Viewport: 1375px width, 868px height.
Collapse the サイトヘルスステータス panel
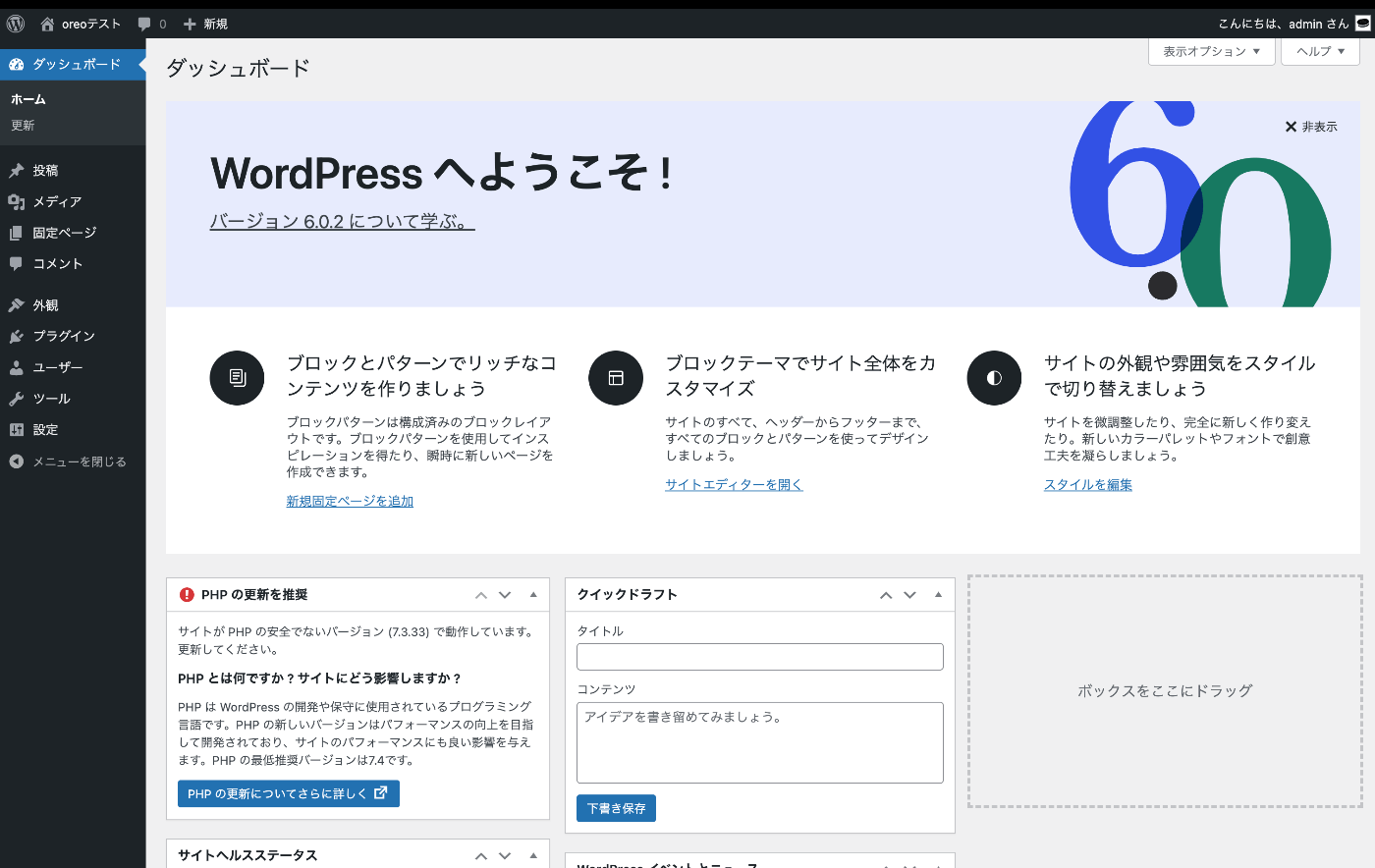[533, 856]
